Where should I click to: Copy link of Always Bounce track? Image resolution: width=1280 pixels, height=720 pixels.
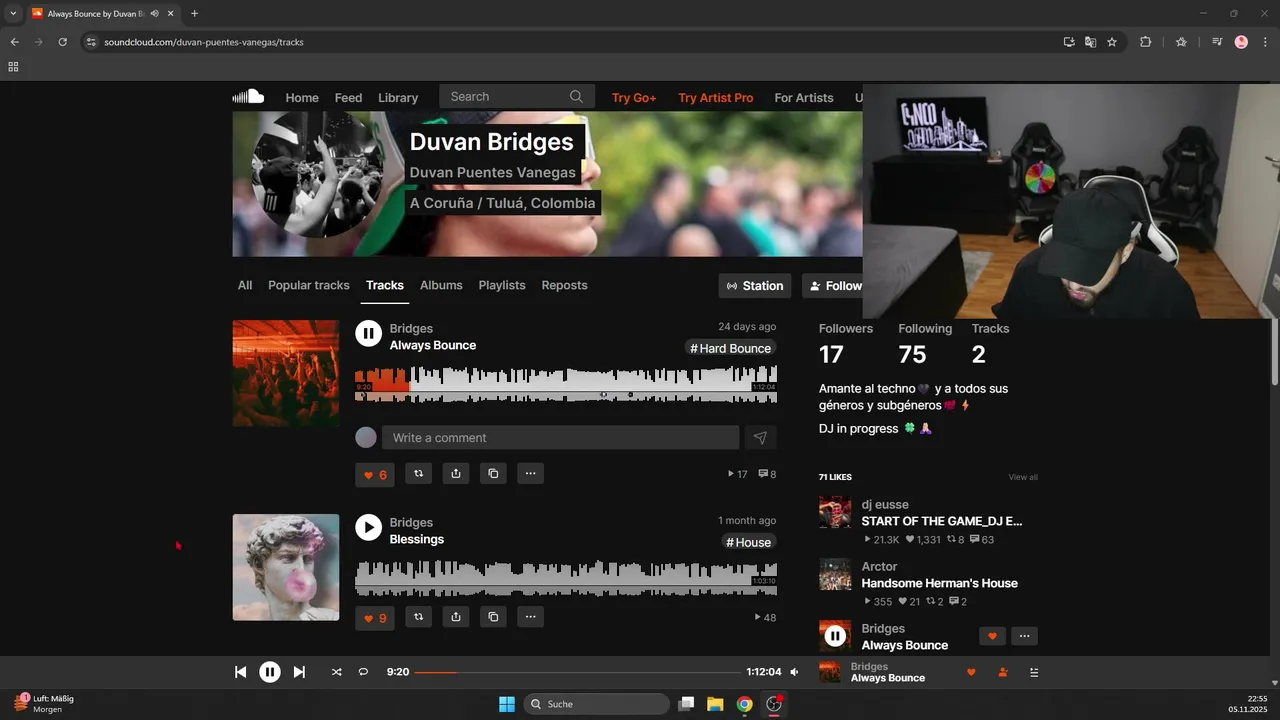tap(493, 474)
